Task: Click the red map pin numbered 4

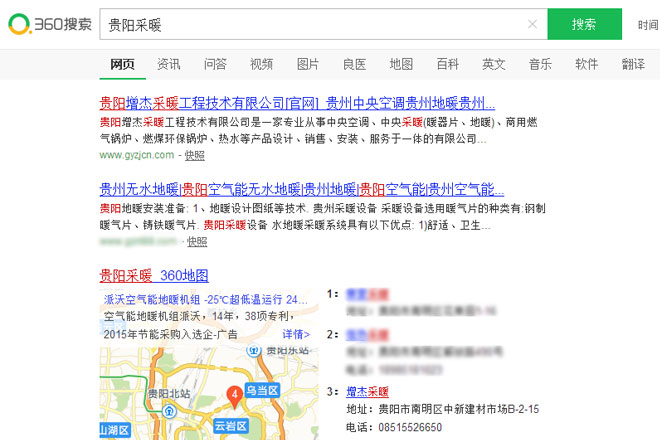Action: [234, 397]
